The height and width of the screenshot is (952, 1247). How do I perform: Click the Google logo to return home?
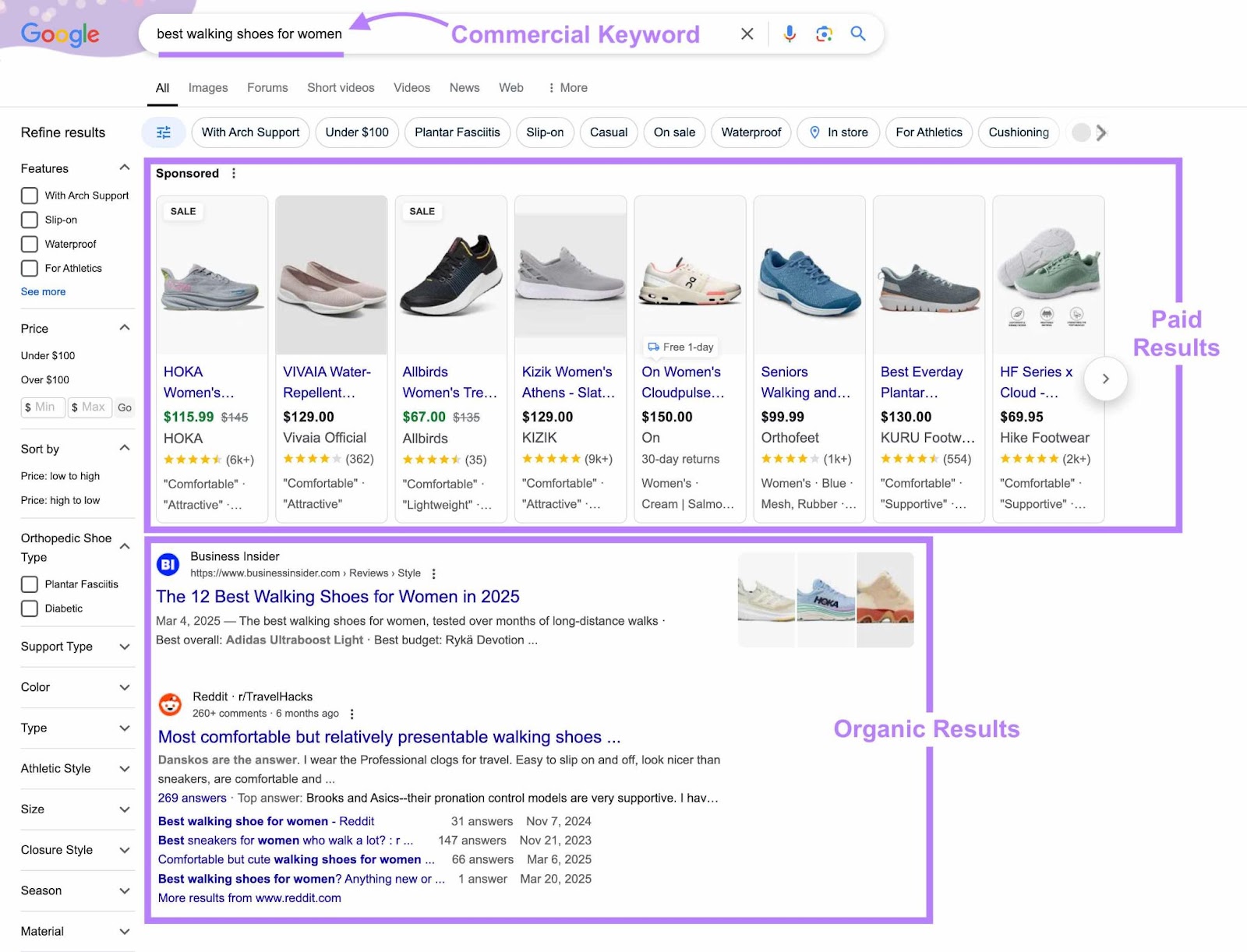(x=60, y=34)
